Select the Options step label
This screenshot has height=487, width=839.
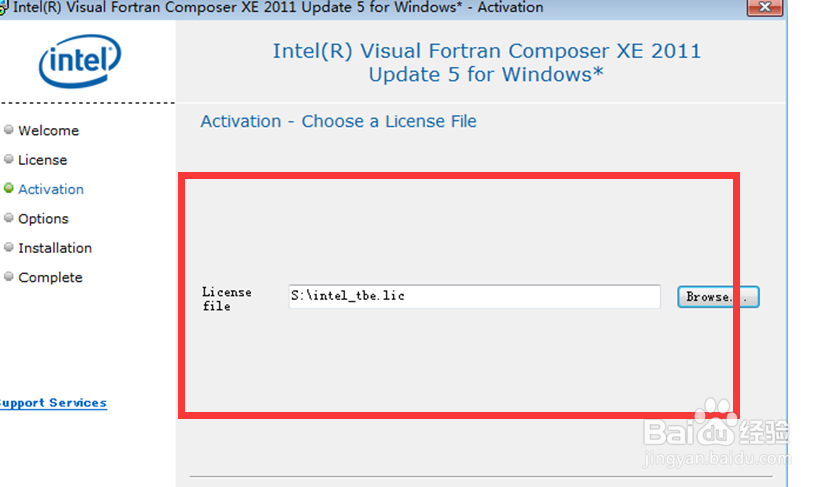click(x=43, y=219)
